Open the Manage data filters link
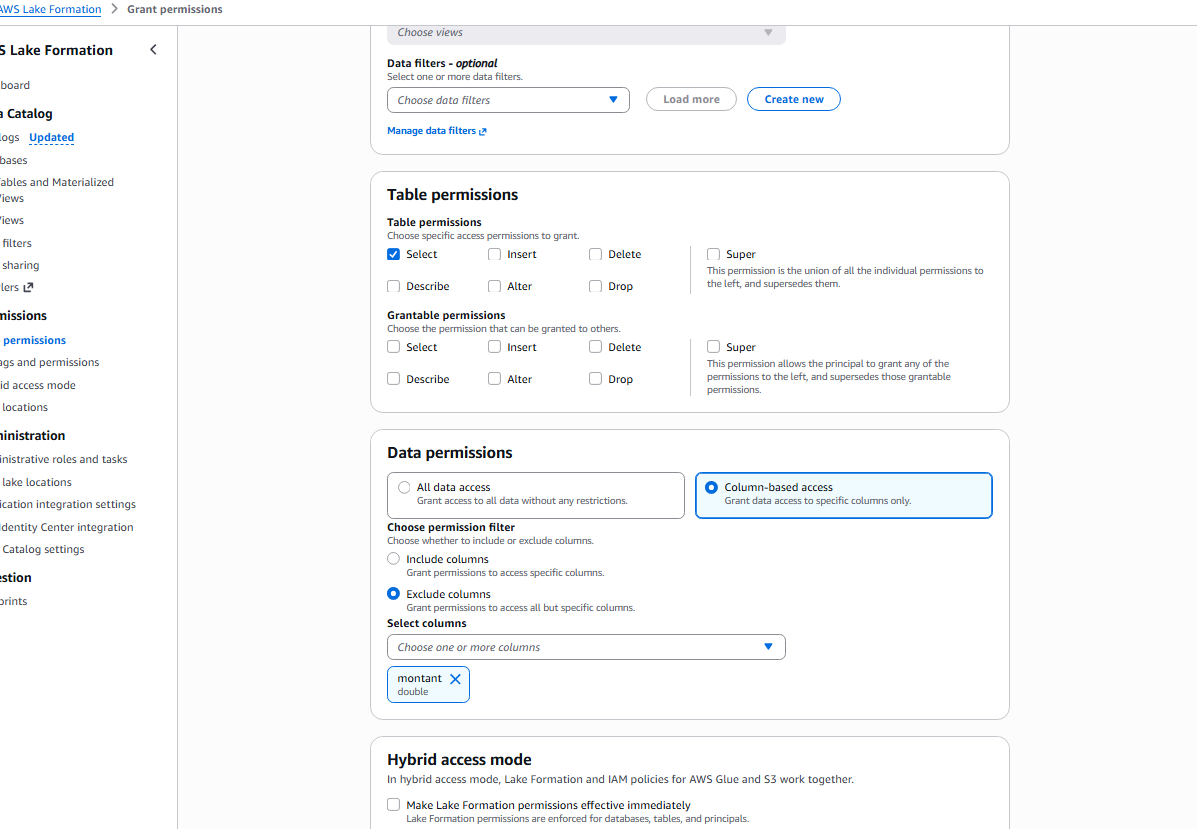The image size is (1197, 829). pos(431,131)
